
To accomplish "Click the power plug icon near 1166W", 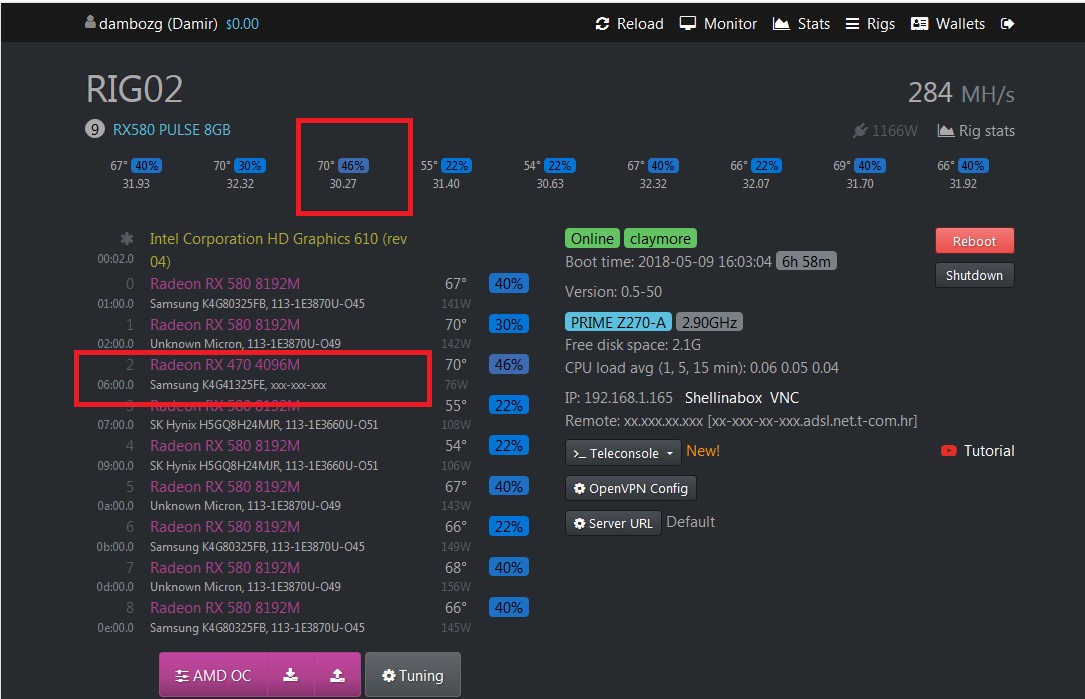I will [x=860, y=131].
